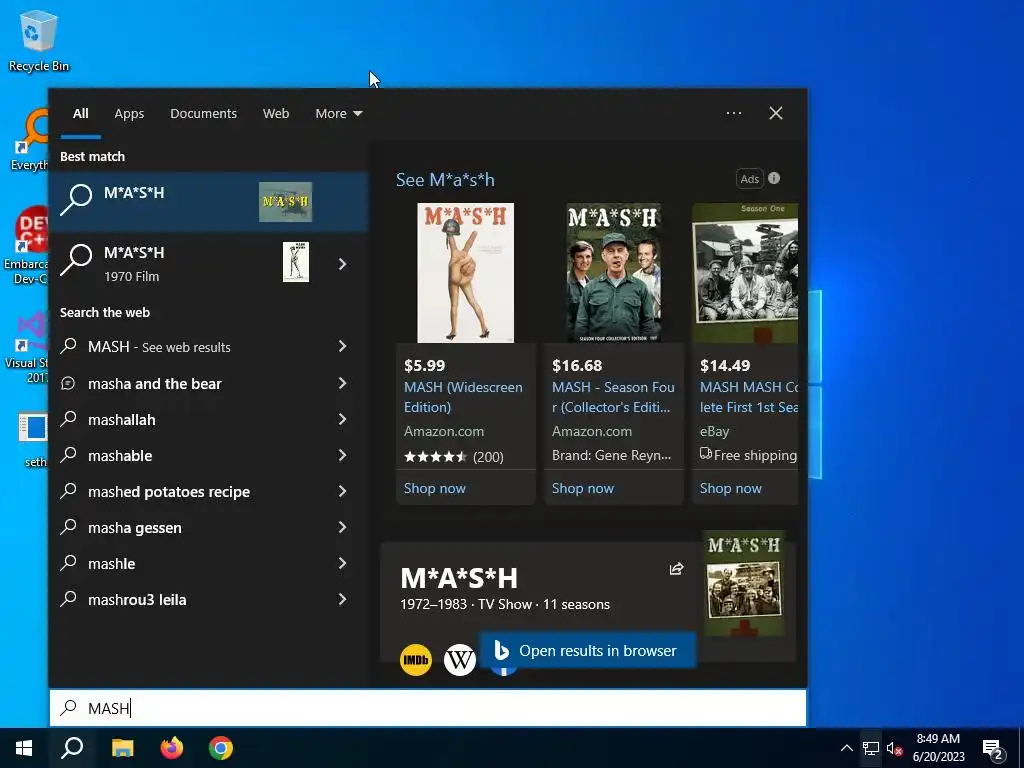Click the network status tray icon
The height and width of the screenshot is (768, 1024).
[871, 748]
